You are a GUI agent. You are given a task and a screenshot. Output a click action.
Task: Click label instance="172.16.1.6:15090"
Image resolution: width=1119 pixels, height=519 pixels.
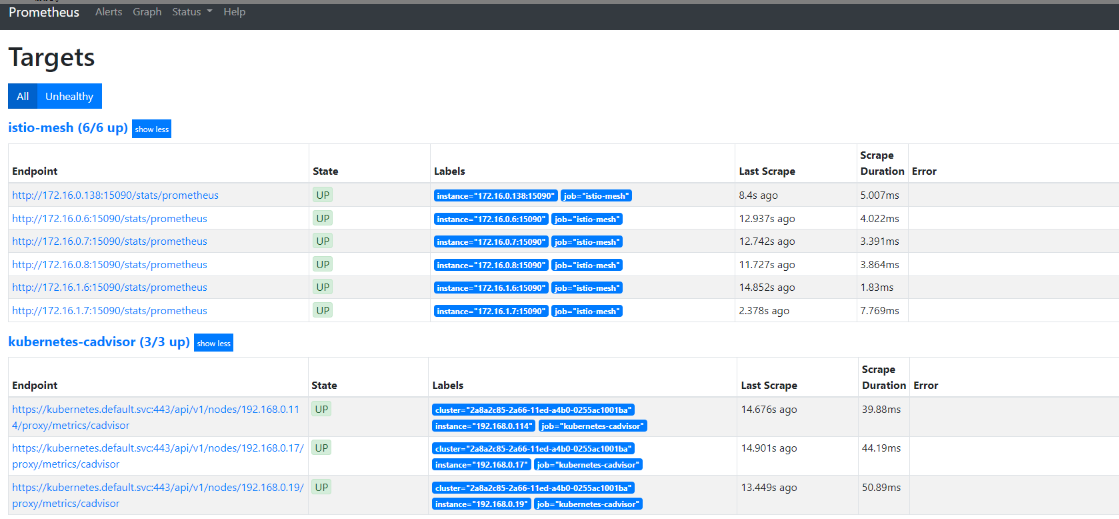491,288
